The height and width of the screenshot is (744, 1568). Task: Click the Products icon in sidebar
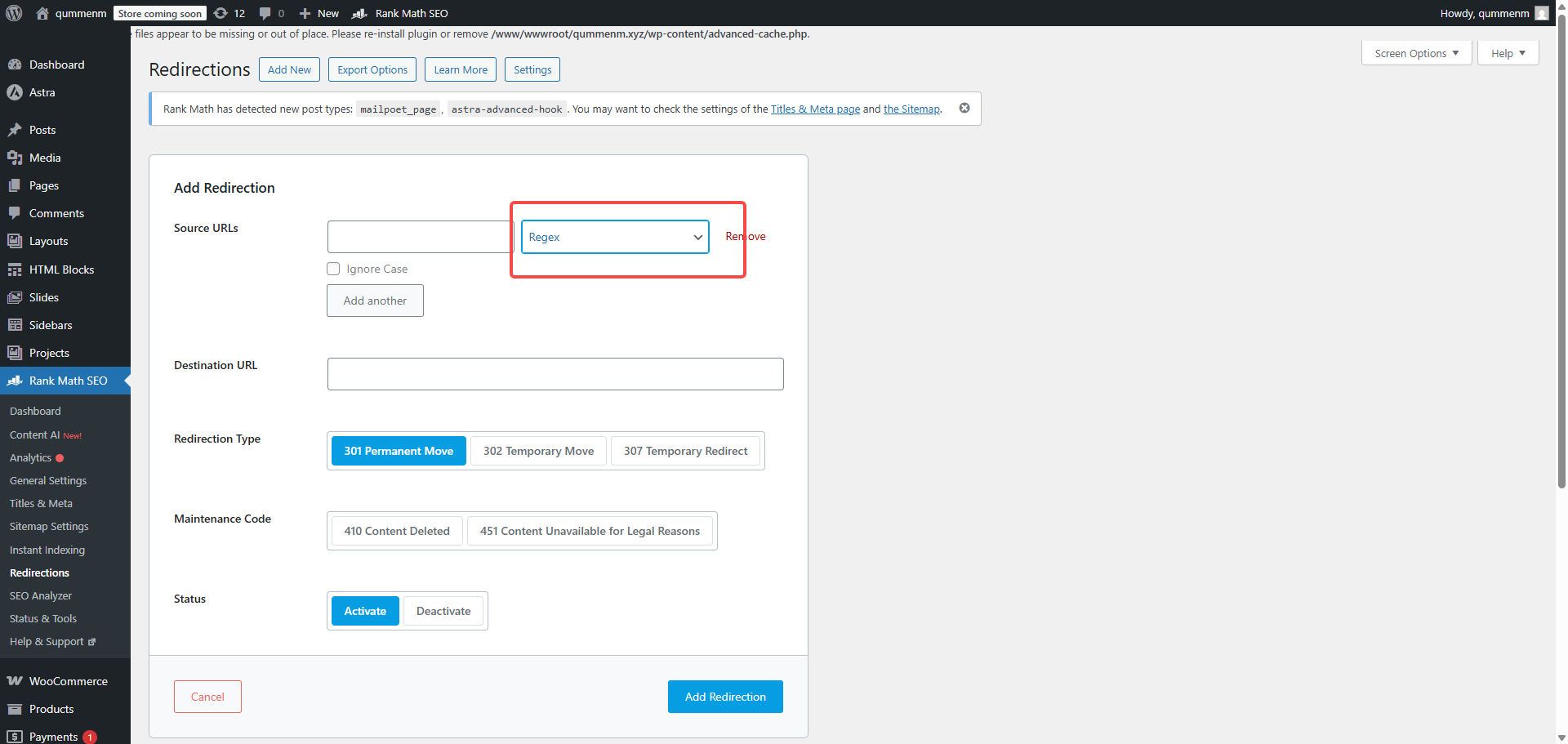tap(15, 709)
